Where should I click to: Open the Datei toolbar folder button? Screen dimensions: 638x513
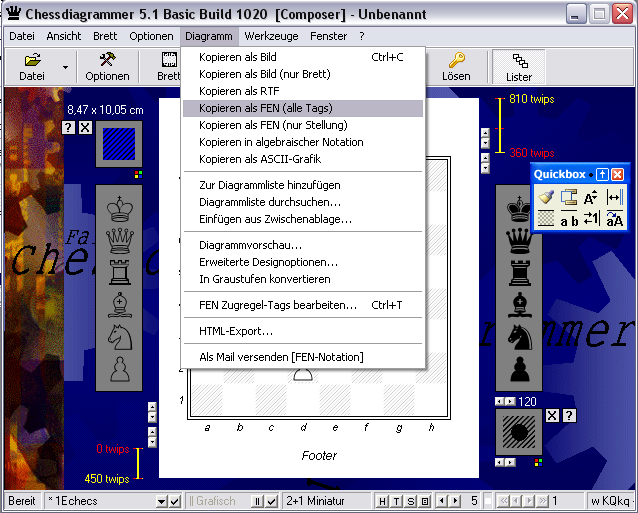[x=32, y=67]
